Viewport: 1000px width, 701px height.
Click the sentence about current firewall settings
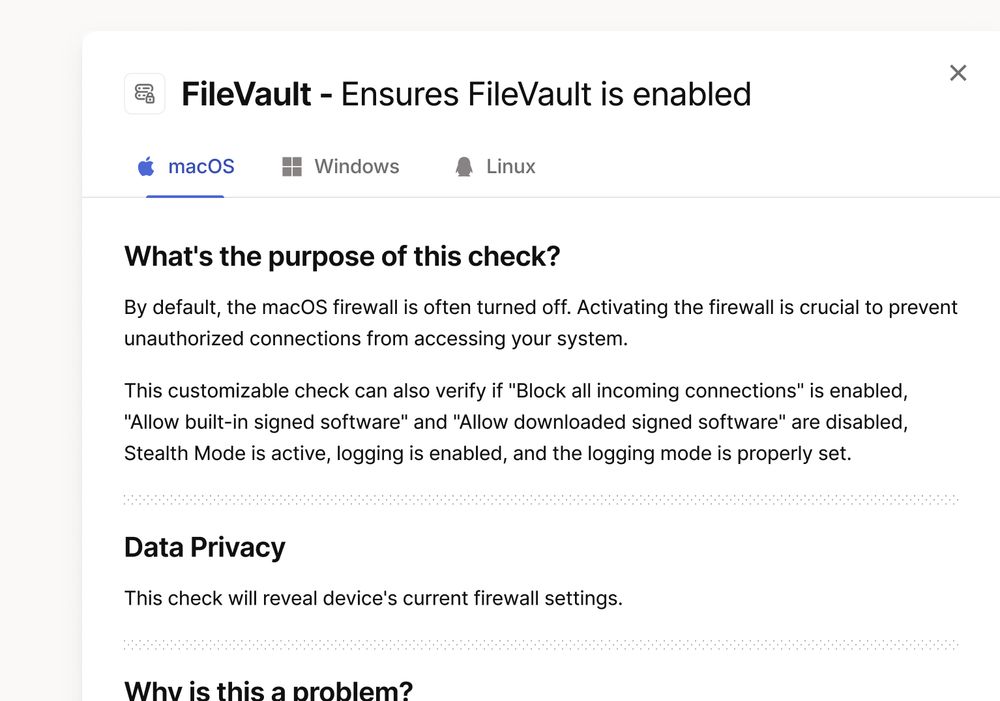pyautogui.click(x=373, y=598)
